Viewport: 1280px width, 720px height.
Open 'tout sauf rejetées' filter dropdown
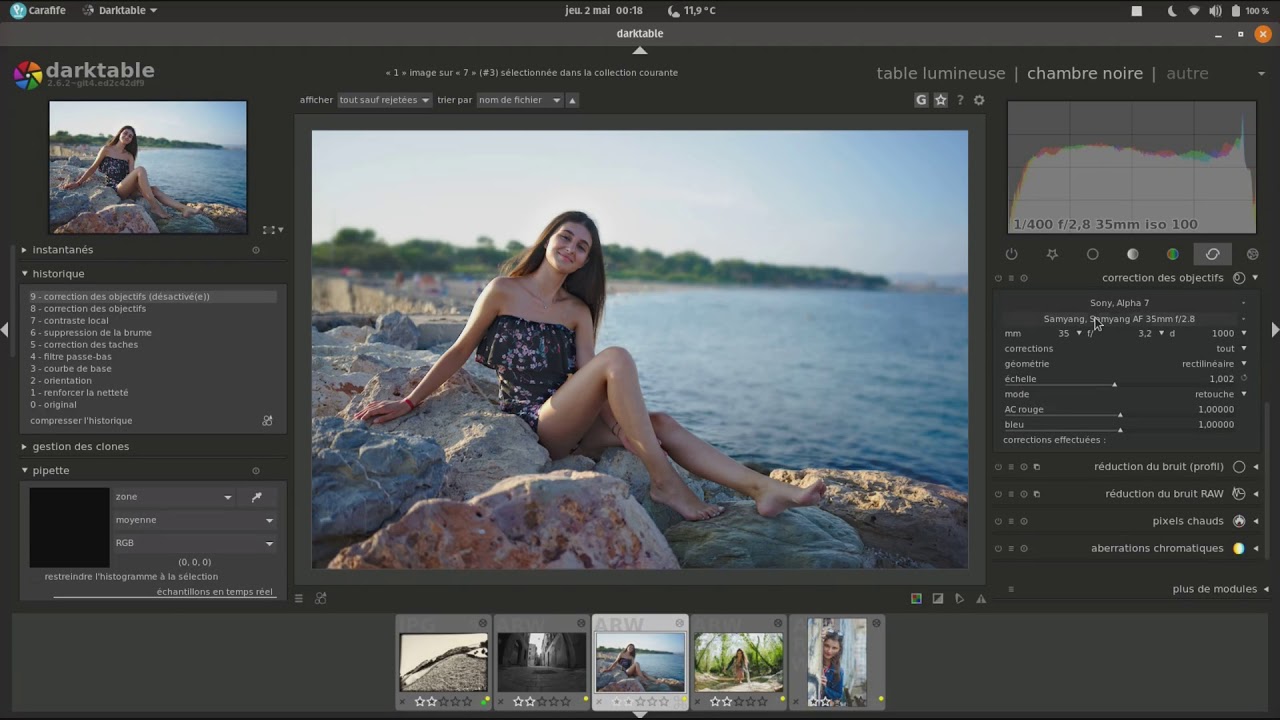[384, 100]
